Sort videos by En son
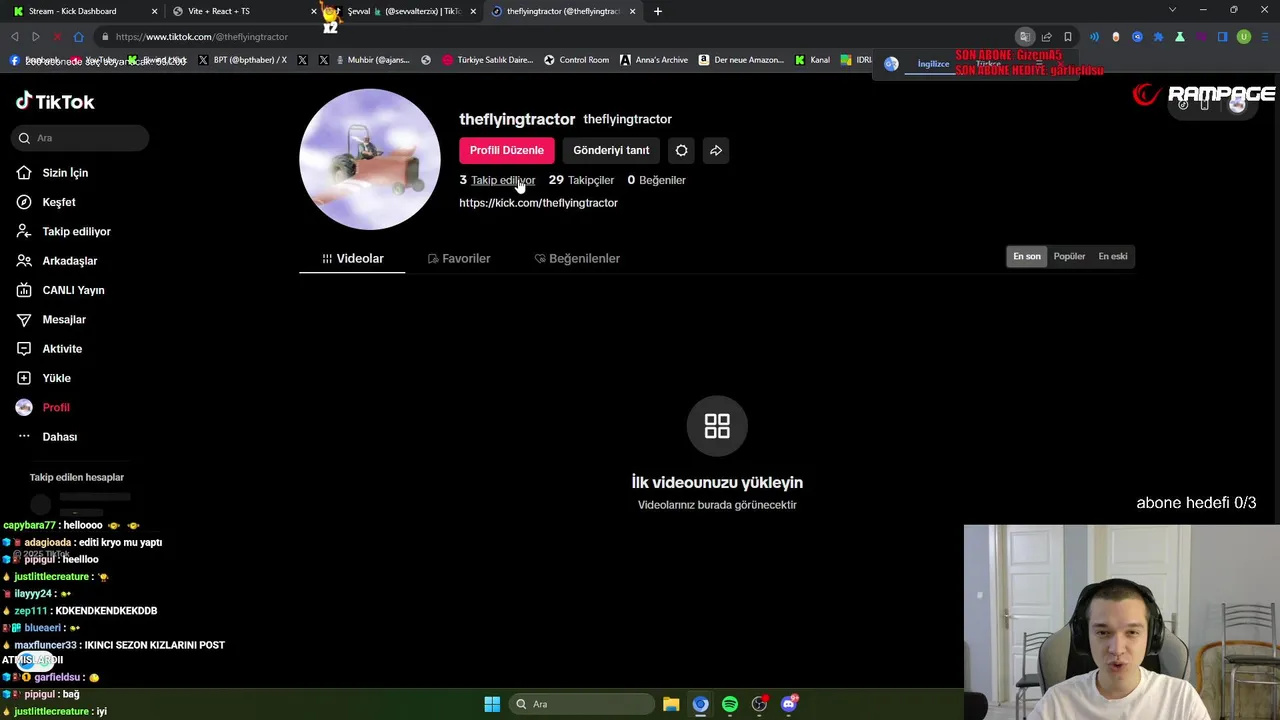This screenshot has width=1280, height=720. 1027,256
